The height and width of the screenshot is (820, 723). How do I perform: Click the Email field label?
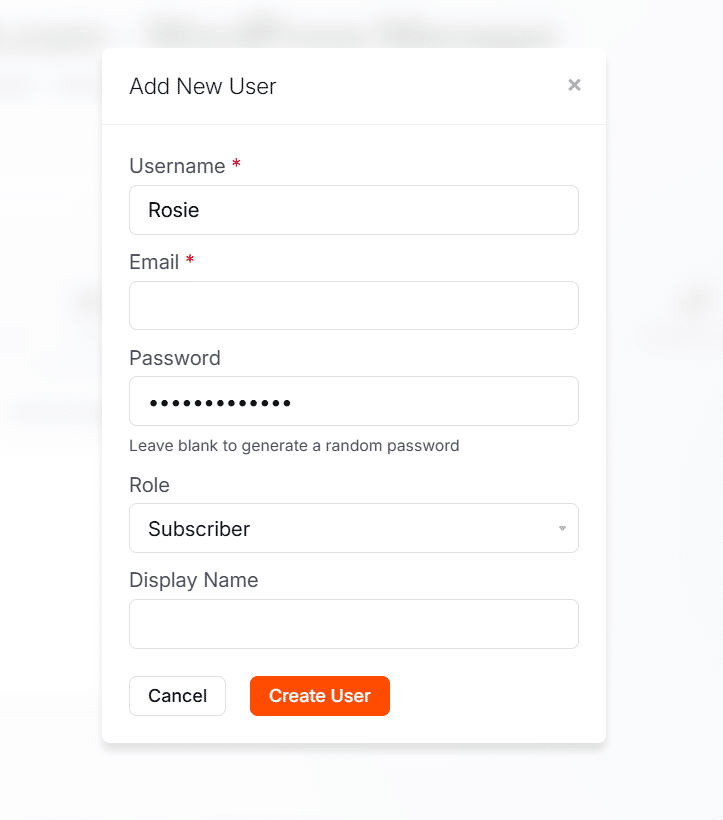click(155, 262)
